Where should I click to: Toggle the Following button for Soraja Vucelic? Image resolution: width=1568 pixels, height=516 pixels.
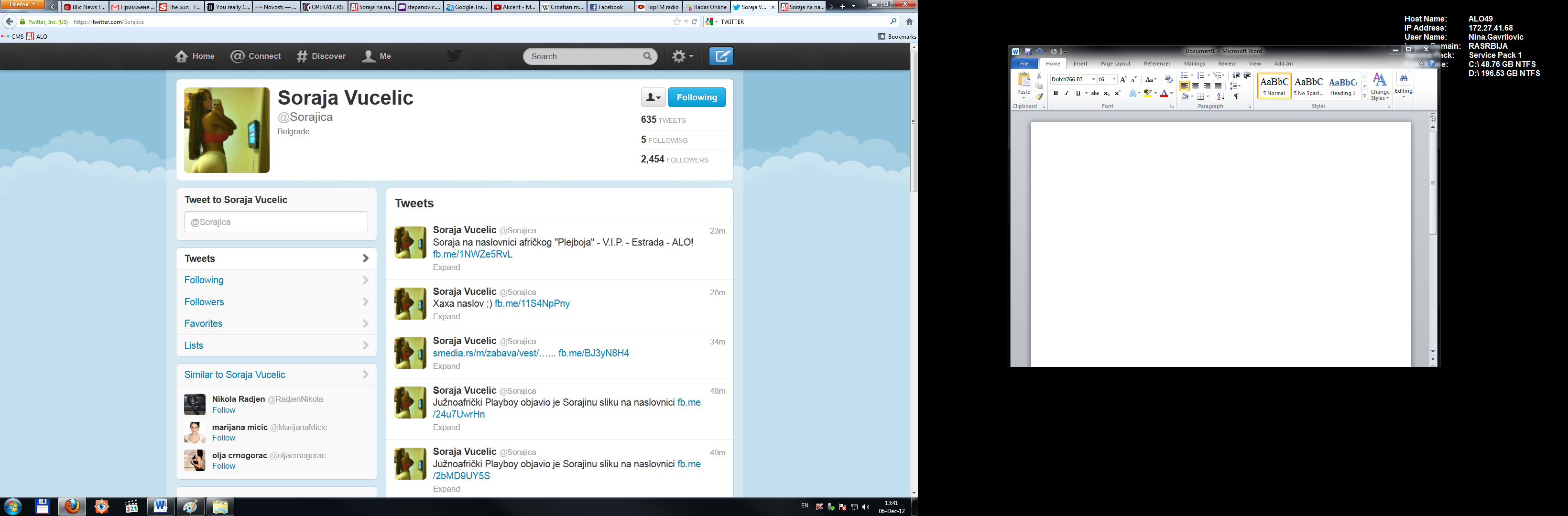click(x=697, y=97)
